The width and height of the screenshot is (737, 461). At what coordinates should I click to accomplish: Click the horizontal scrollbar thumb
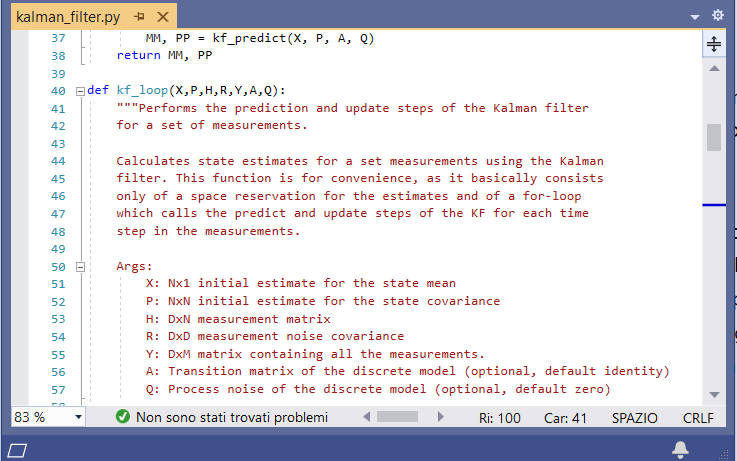point(396,417)
